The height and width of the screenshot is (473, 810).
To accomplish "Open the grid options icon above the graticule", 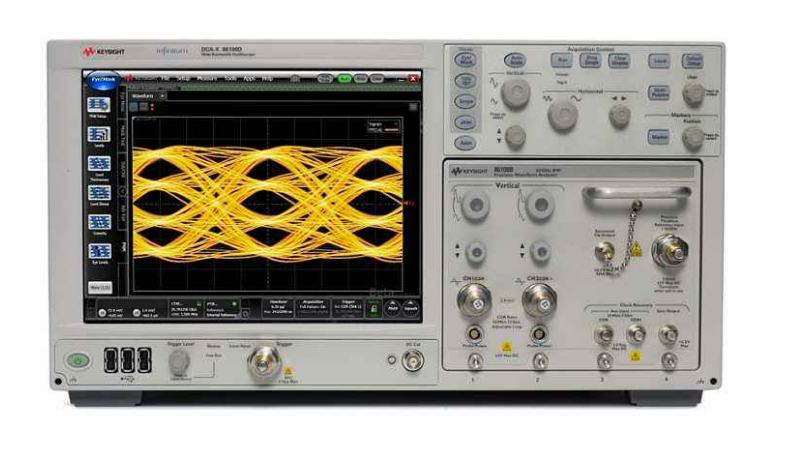I will point(413,107).
